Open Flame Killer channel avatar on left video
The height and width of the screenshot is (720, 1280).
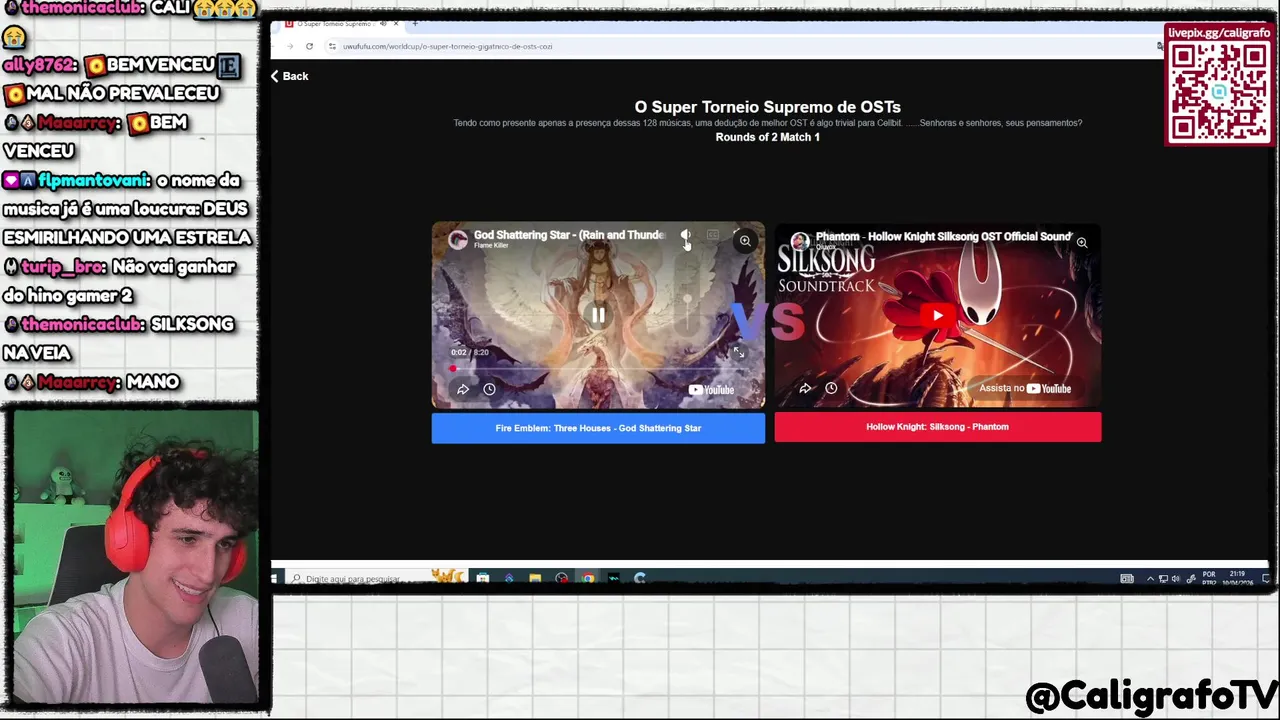pyautogui.click(x=458, y=239)
